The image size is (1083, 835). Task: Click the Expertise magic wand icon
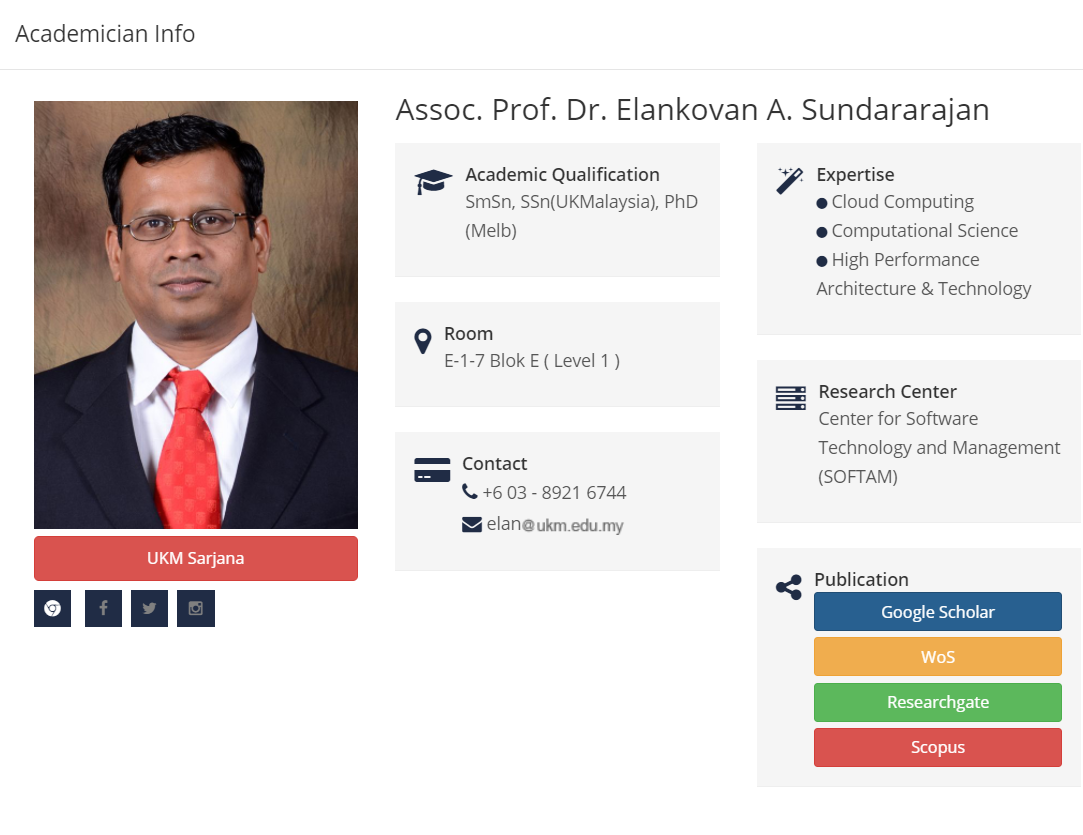[x=790, y=181]
